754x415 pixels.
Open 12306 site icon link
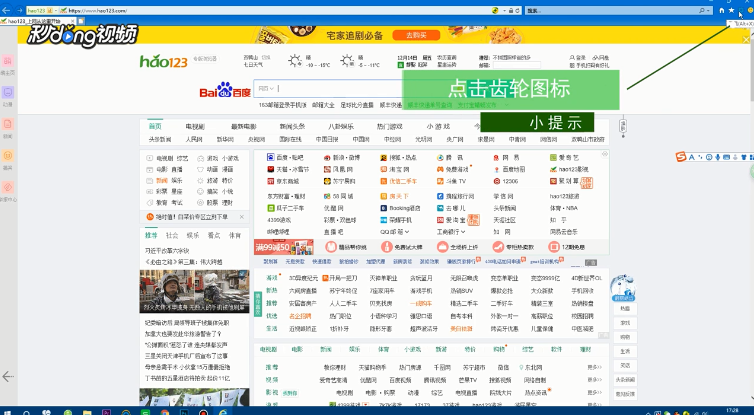tap(506, 181)
